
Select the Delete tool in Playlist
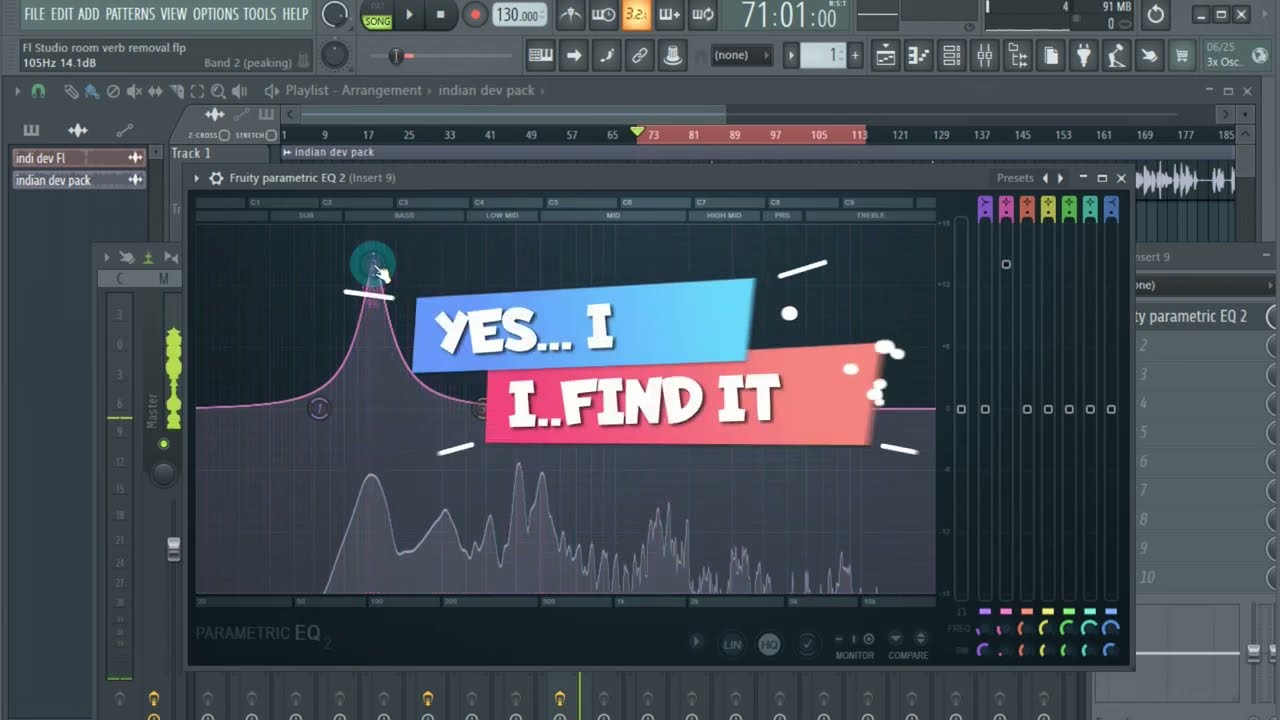(113, 91)
